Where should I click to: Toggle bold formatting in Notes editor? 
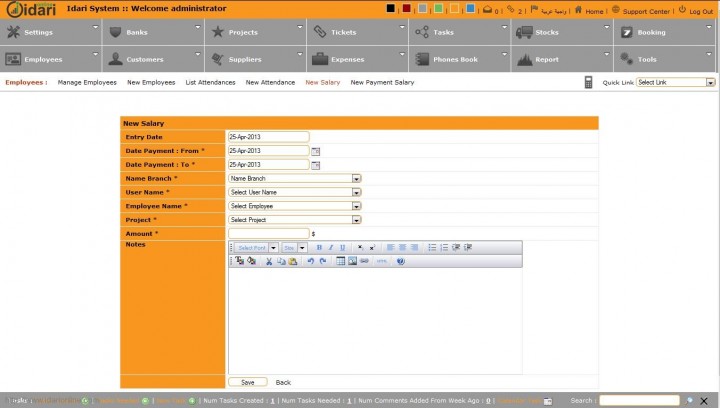(319, 247)
